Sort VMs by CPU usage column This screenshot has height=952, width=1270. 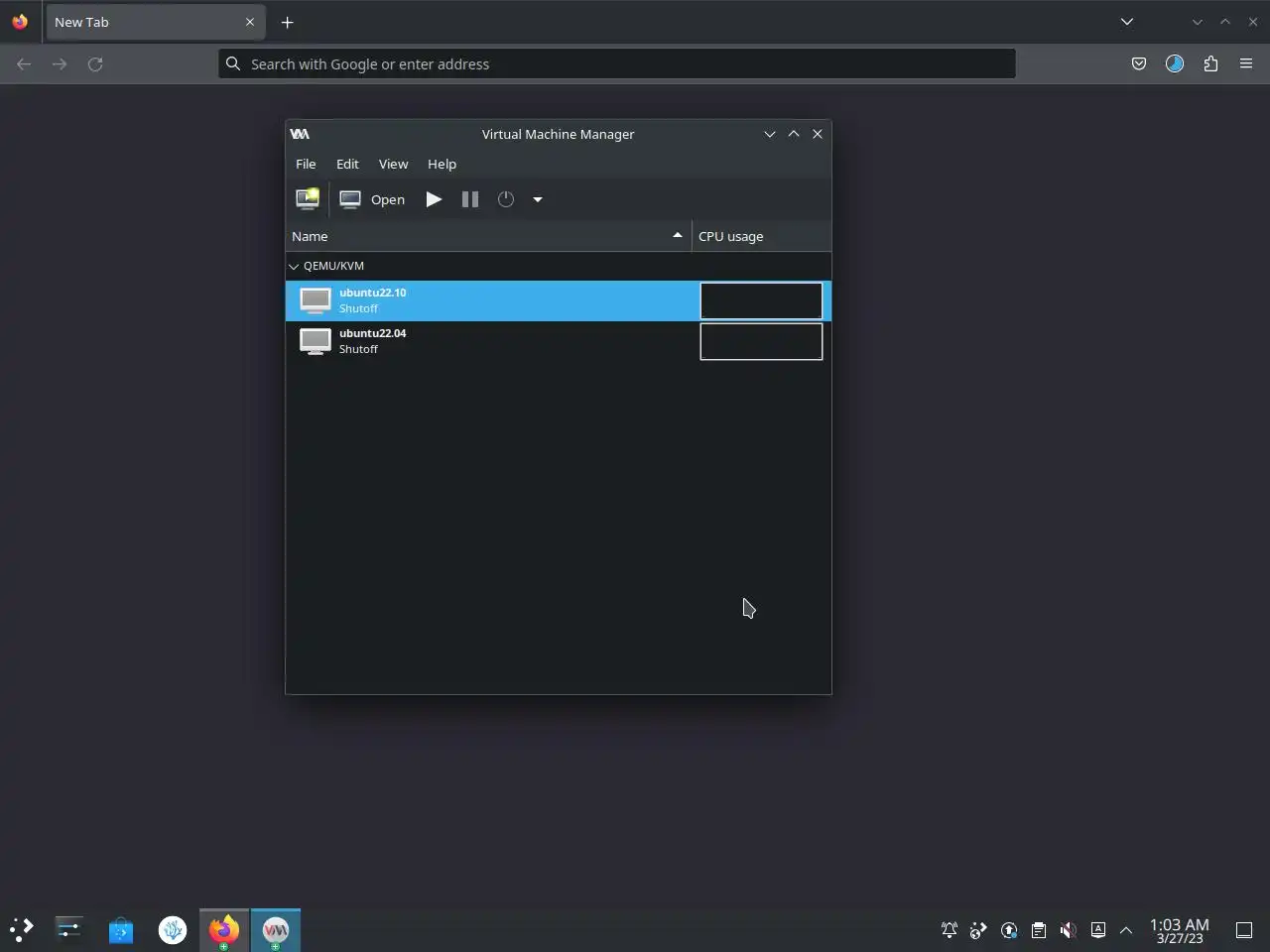(x=761, y=236)
